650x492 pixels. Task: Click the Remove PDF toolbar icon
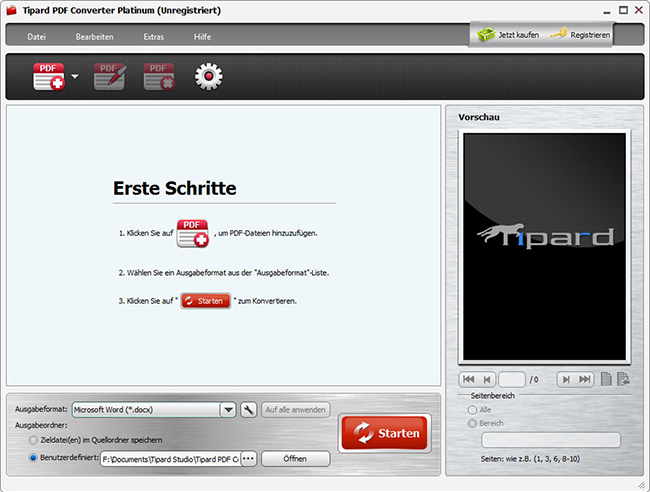[x=159, y=76]
